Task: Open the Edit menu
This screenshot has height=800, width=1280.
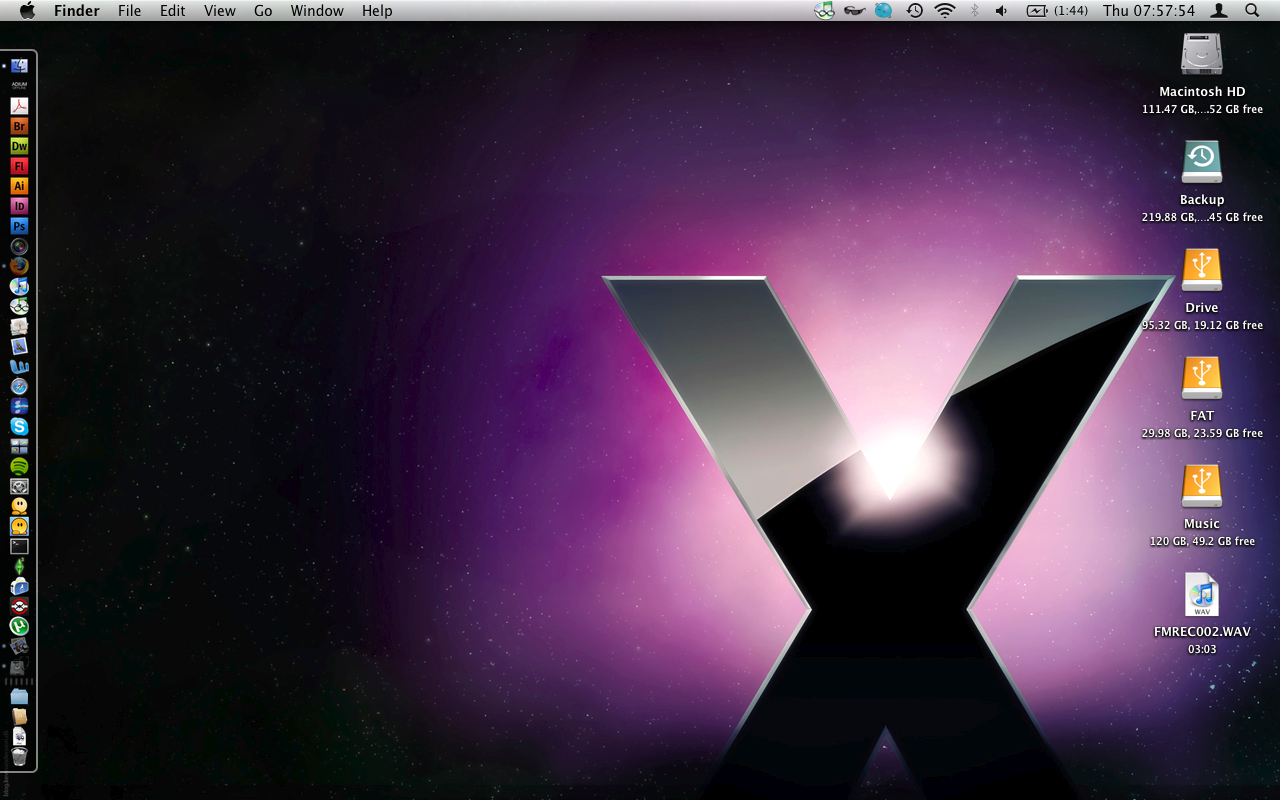Action: click(x=173, y=11)
